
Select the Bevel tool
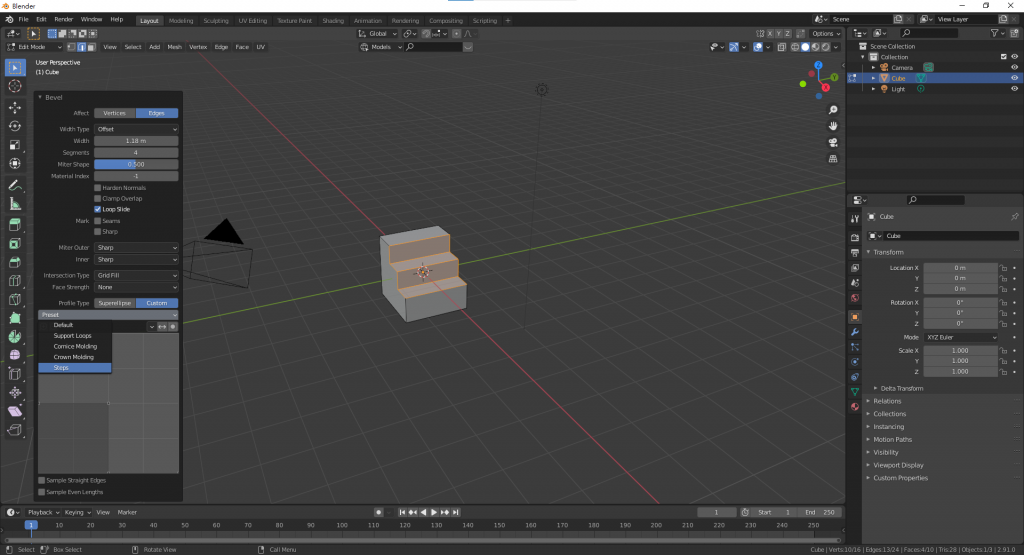[x=15, y=262]
